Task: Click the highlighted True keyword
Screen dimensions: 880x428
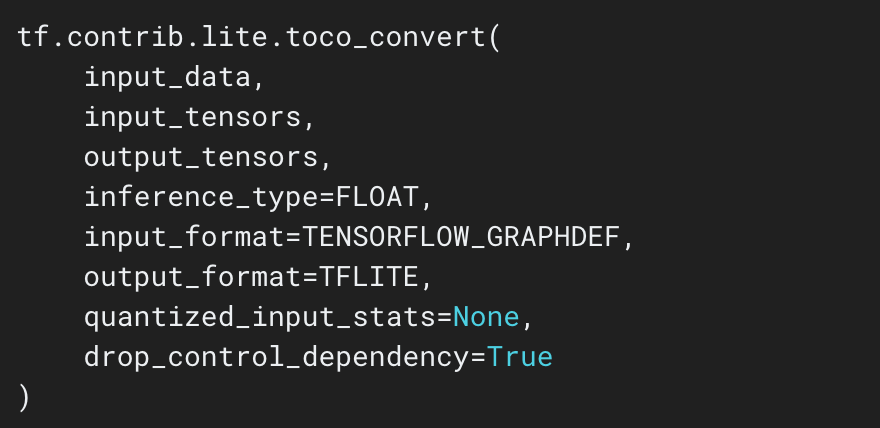Action: tap(520, 357)
